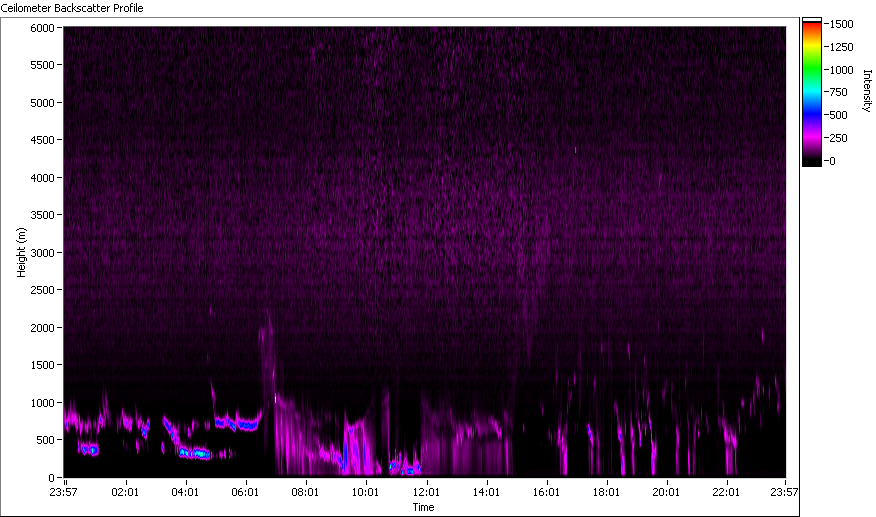Select the 4000 height tick label
Screen dimensions: 876x517
point(42,178)
